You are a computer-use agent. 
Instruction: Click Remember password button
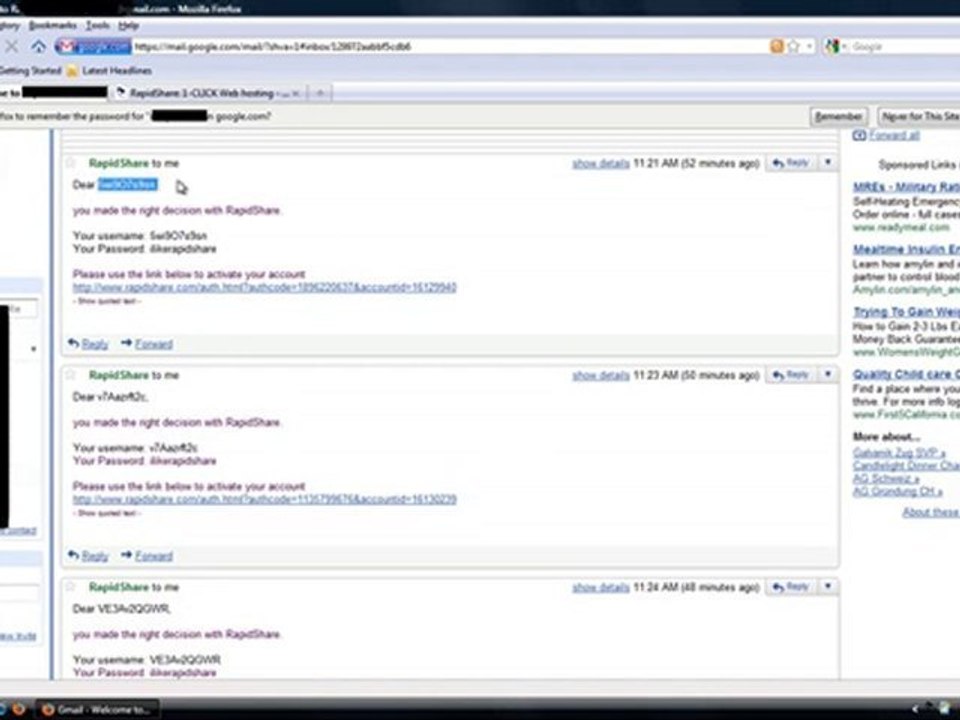pos(838,116)
